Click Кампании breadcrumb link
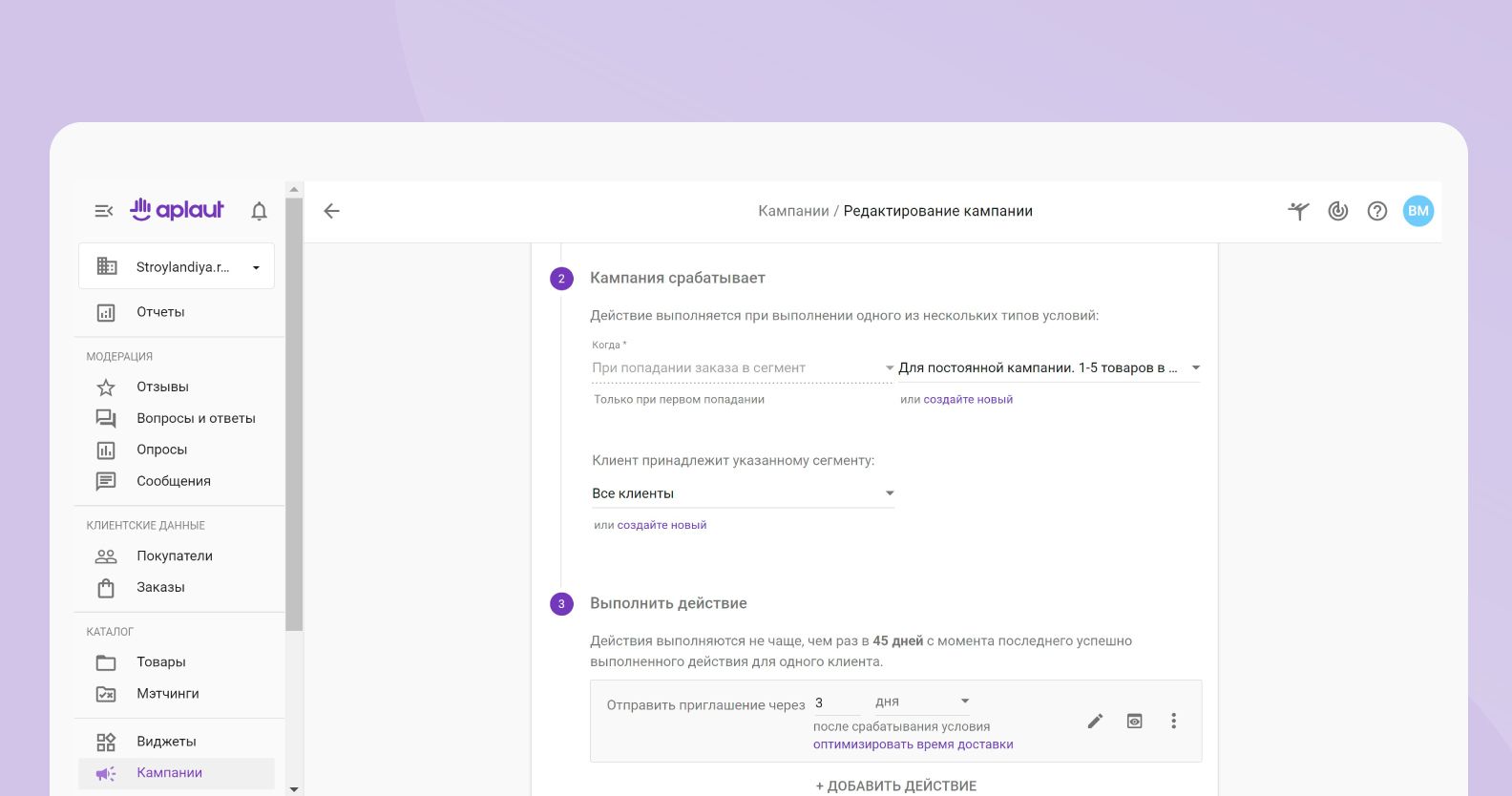Viewport: 1512px width, 796px height. tap(793, 211)
